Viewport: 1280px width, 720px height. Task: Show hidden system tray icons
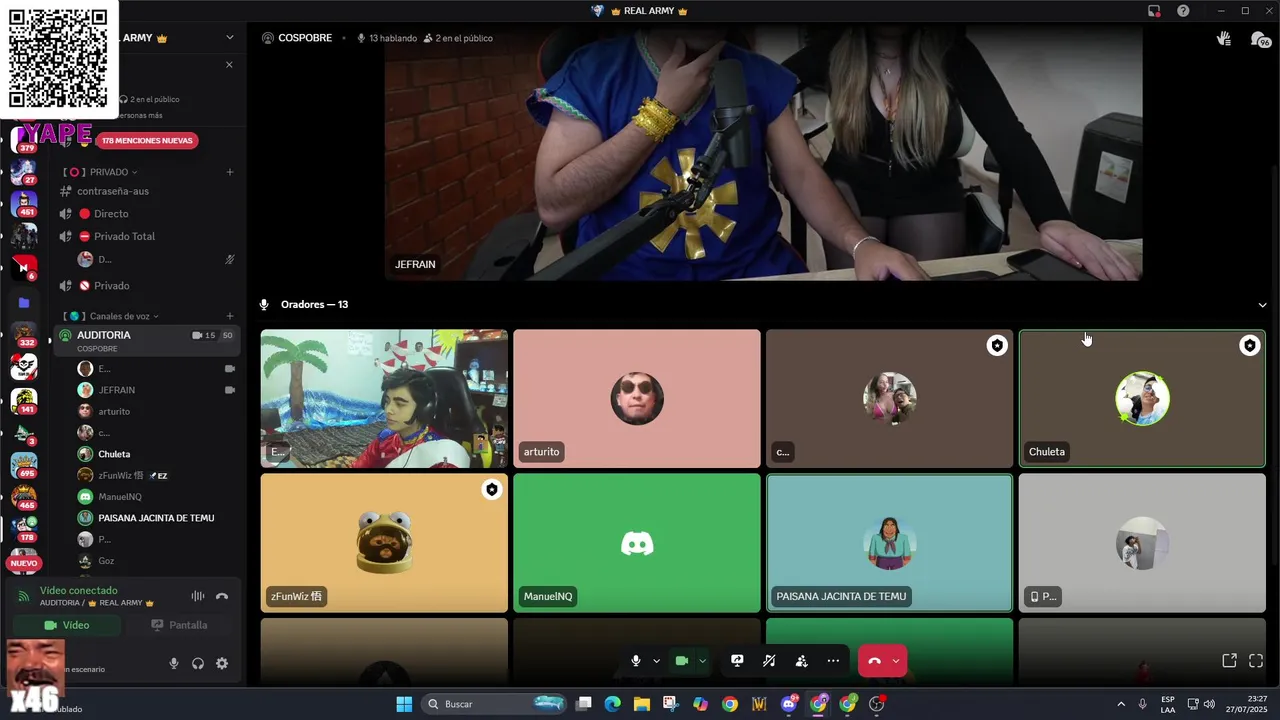[1121, 704]
